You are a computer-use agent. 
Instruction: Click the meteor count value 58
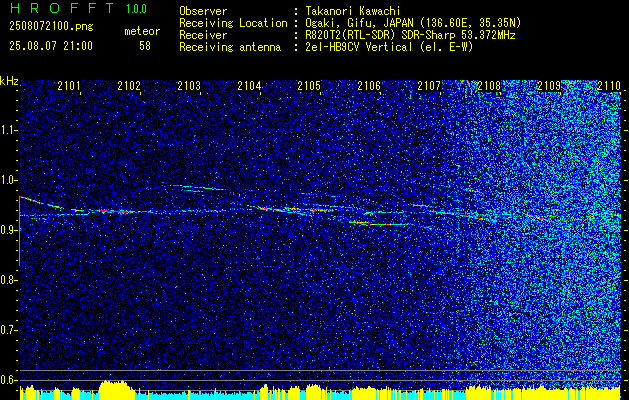(x=145, y=46)
